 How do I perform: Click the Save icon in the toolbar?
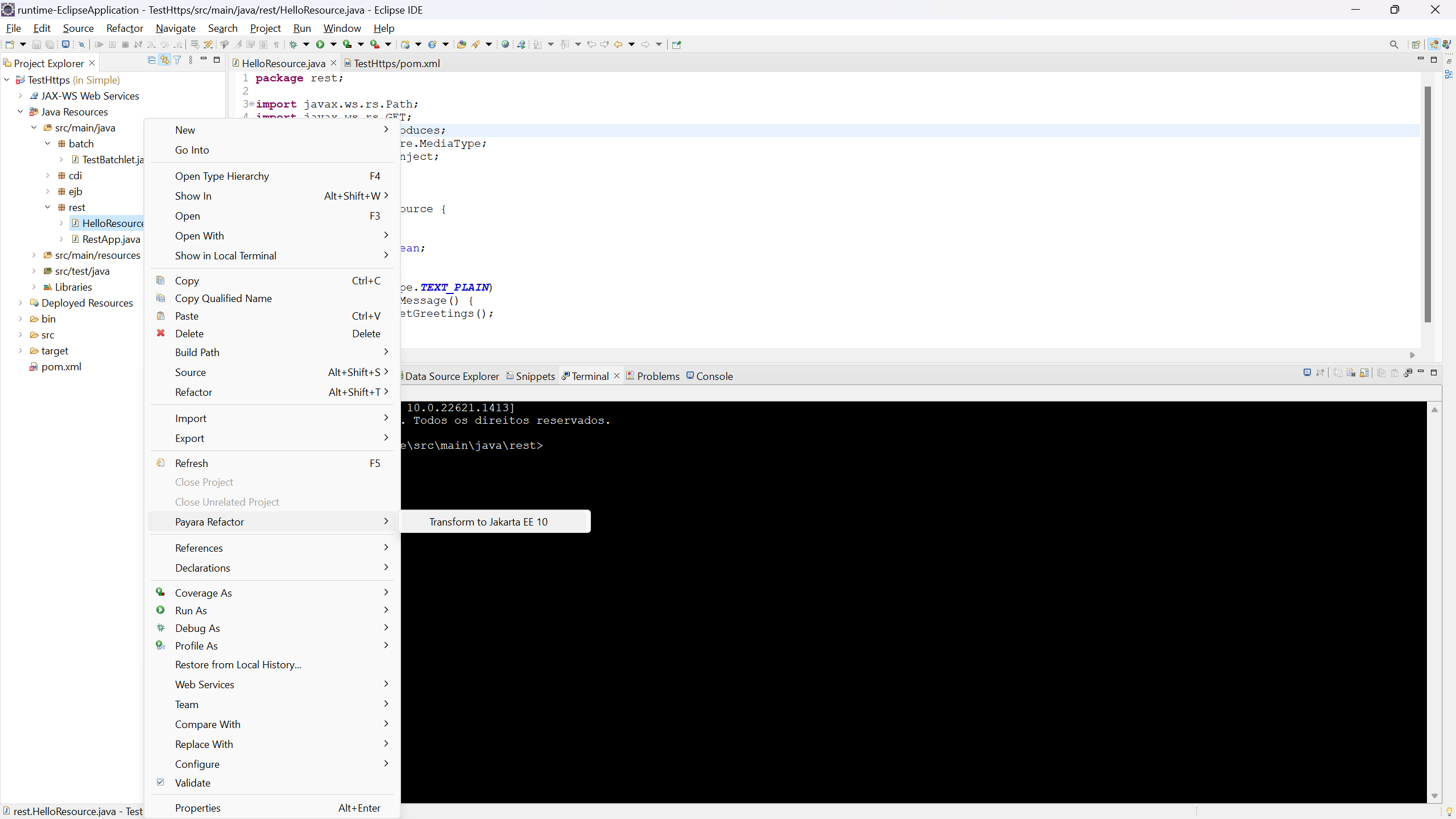click(36, 44)
